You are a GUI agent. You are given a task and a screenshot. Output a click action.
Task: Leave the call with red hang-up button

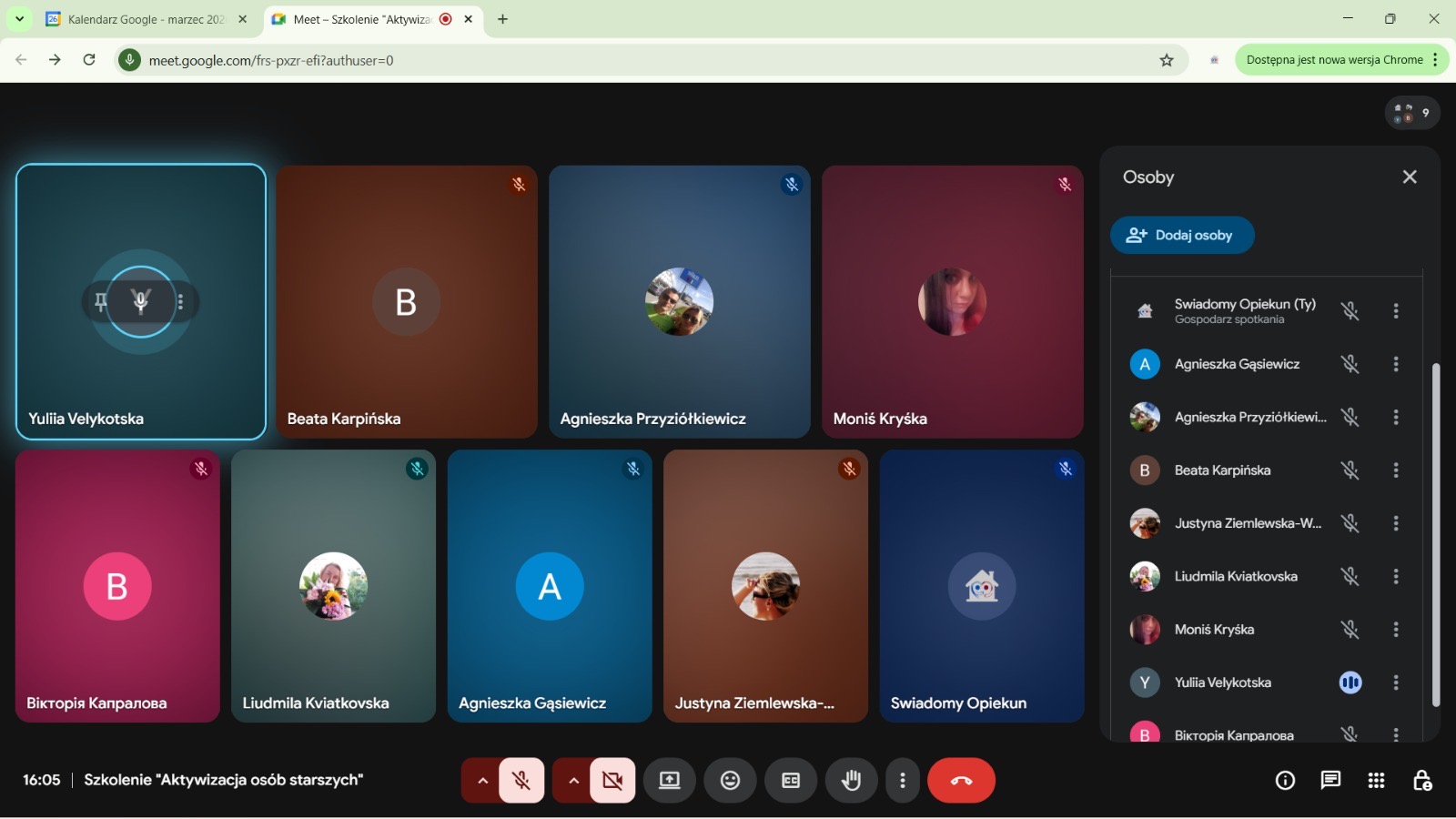[x=961, y=781]
